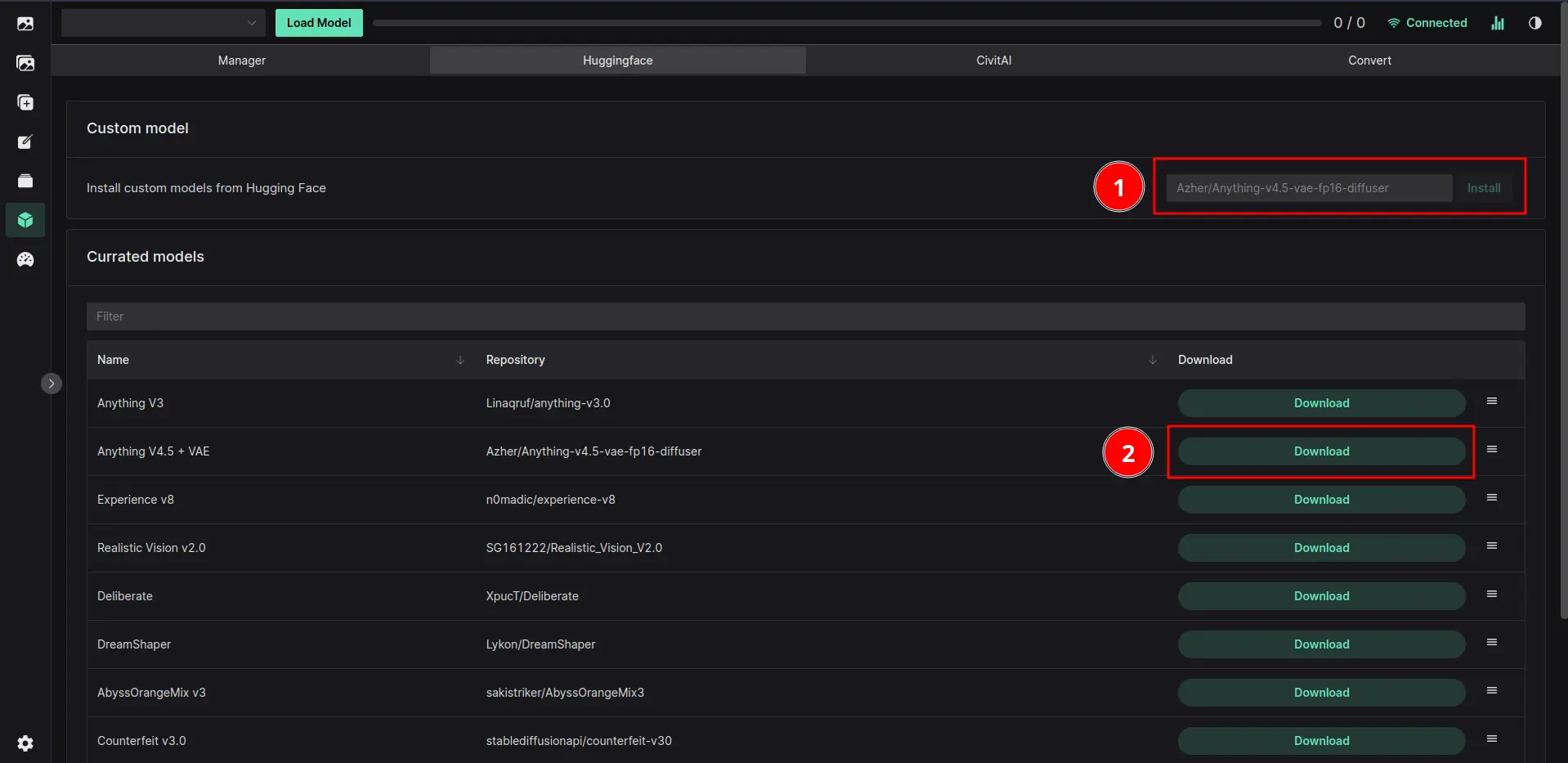Focus the custom model repository input field
The image size is (1568, 763).
(1309, 188)
